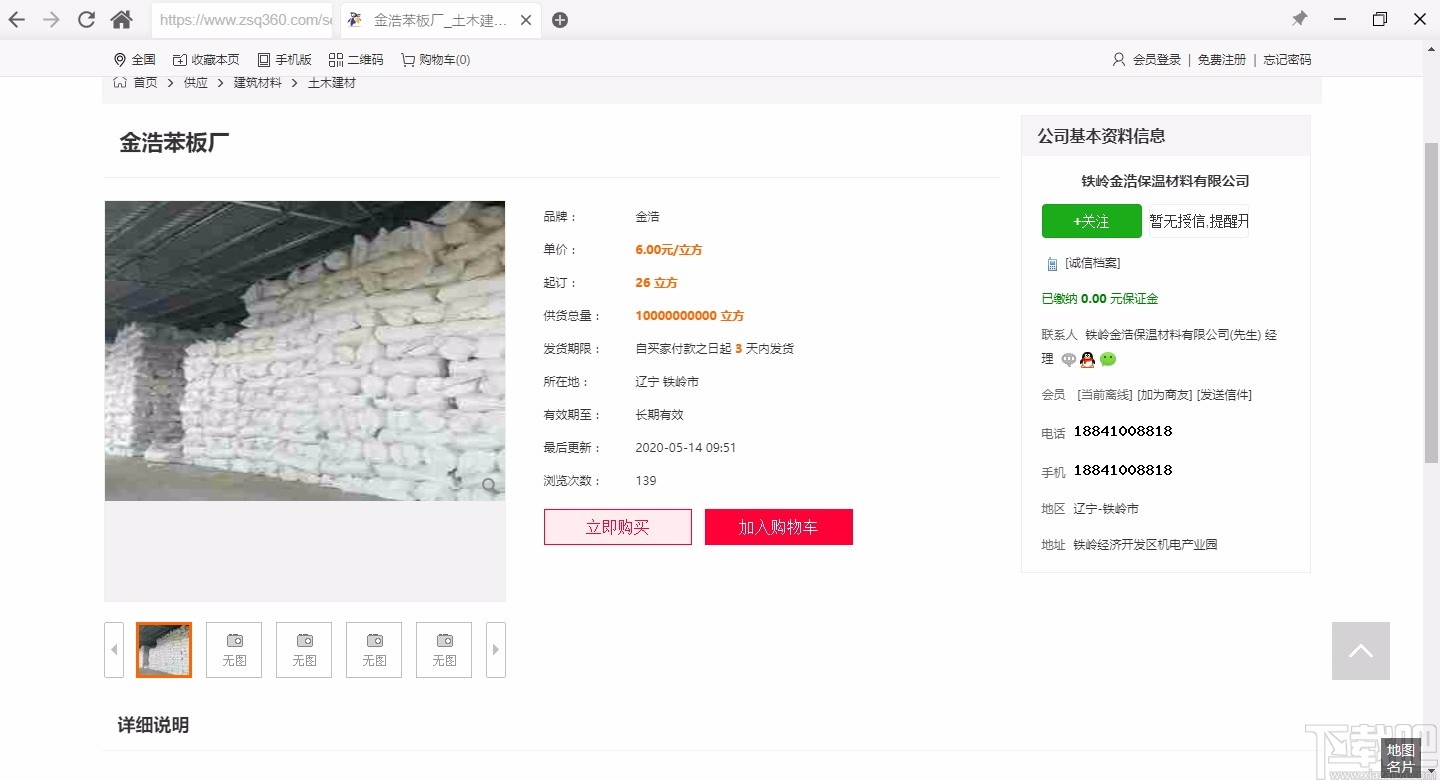The height and width of the screenshot is (780, 1440).
Task: Go to 首页 in the breadcrumb
Action: tap(144, 83)
